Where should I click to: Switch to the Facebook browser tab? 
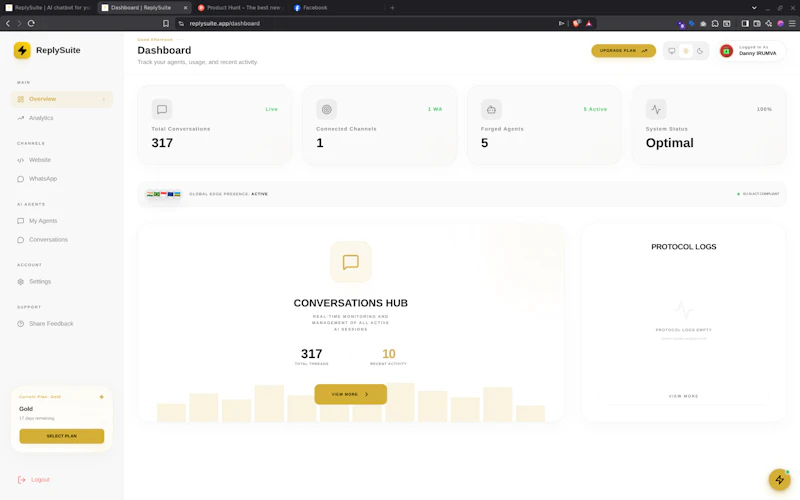click(x=335, y=8)
